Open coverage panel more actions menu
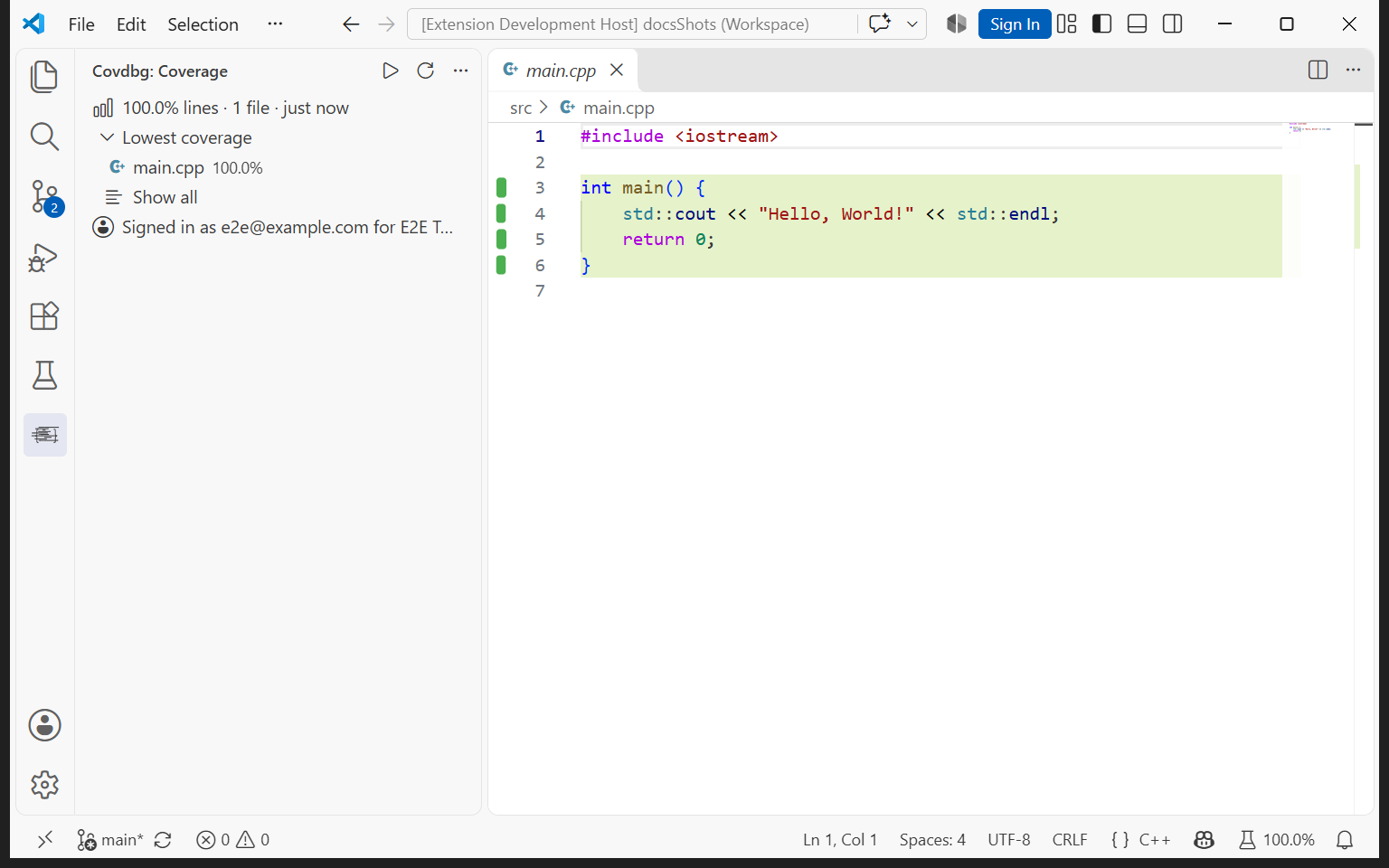The width and height of the screenshot is (1389, 868). pos(461,71)
